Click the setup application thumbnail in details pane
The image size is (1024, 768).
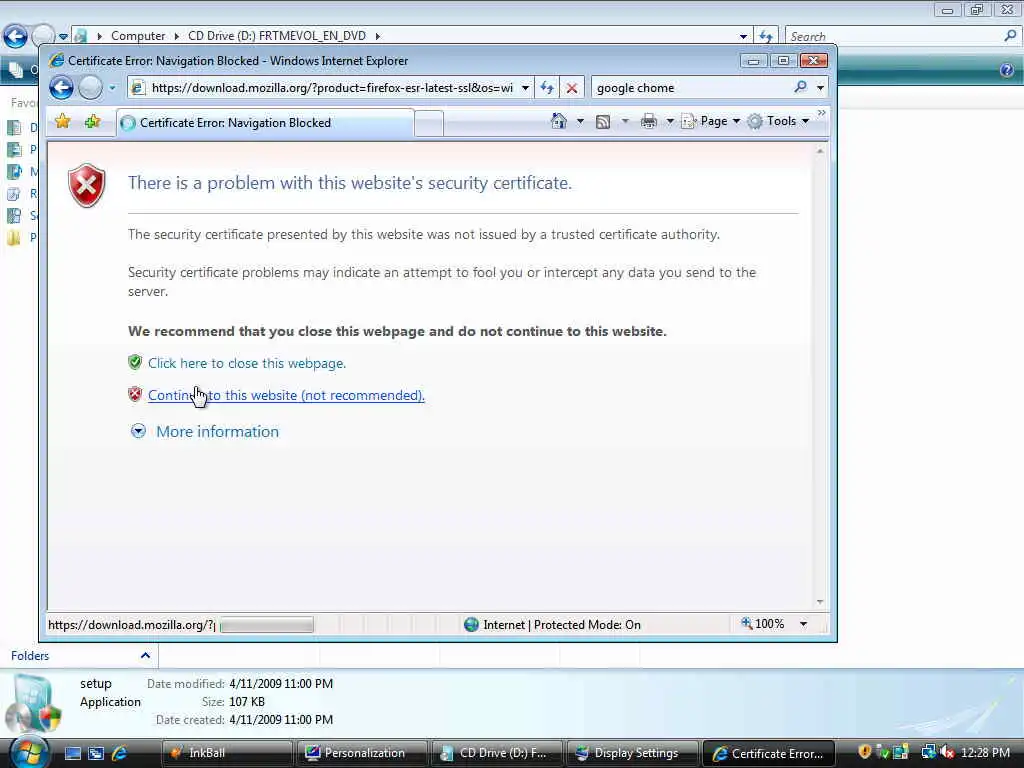(x=34, y=704)
